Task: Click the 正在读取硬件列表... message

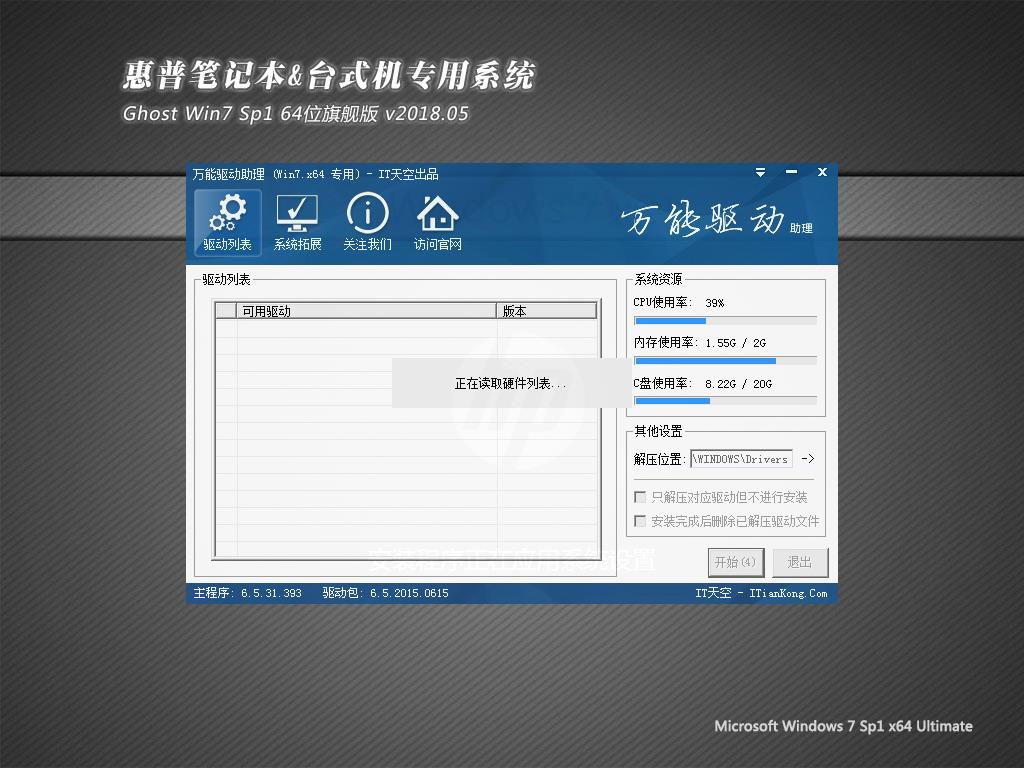Action: pos(511,383)
